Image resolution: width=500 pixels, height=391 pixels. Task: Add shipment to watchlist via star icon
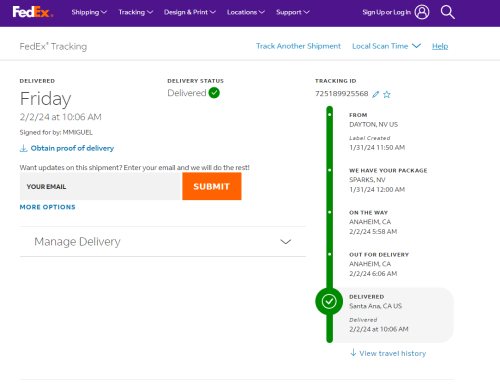(387, 94)
